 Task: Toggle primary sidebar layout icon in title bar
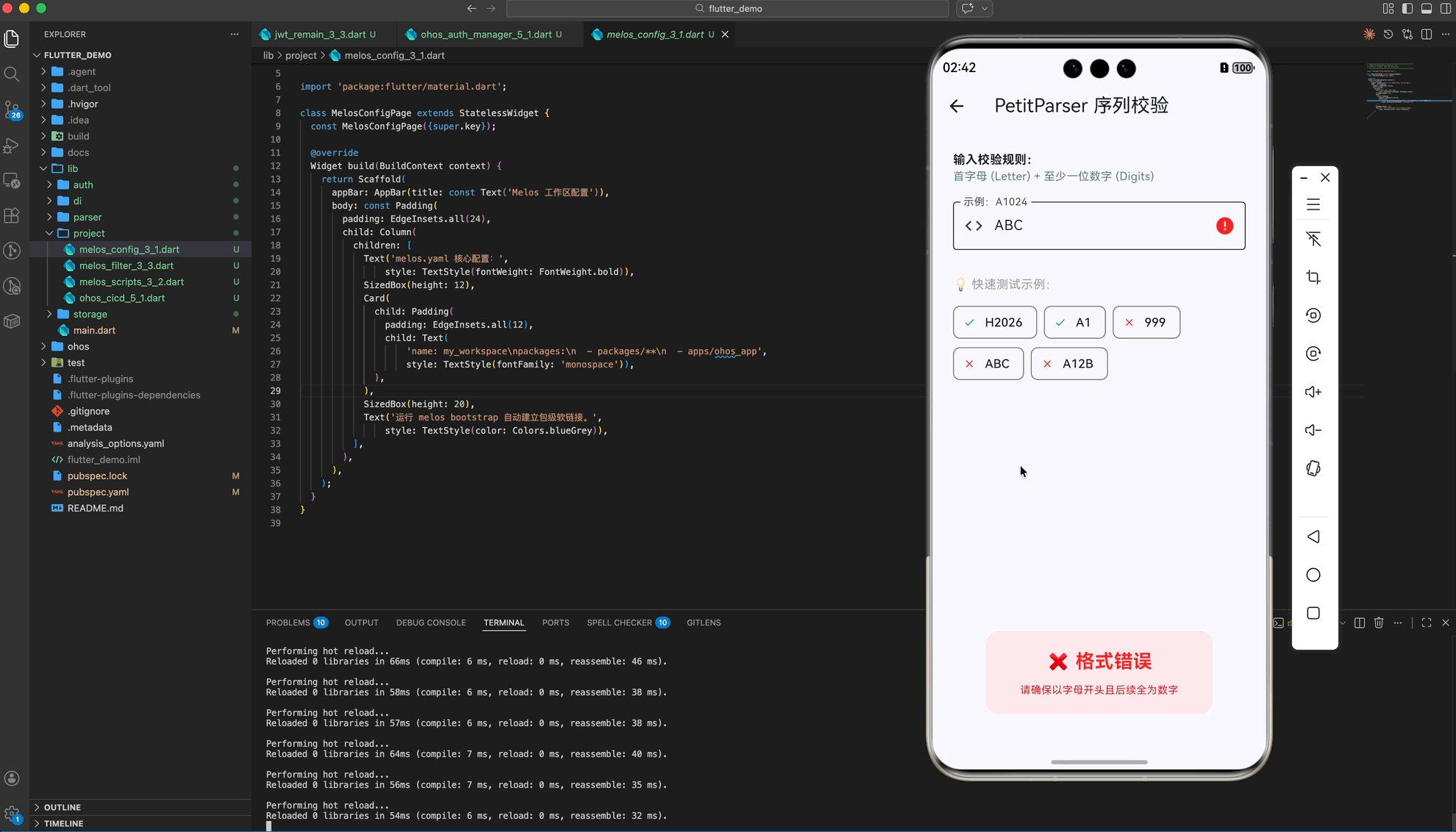pos(1407,9)
